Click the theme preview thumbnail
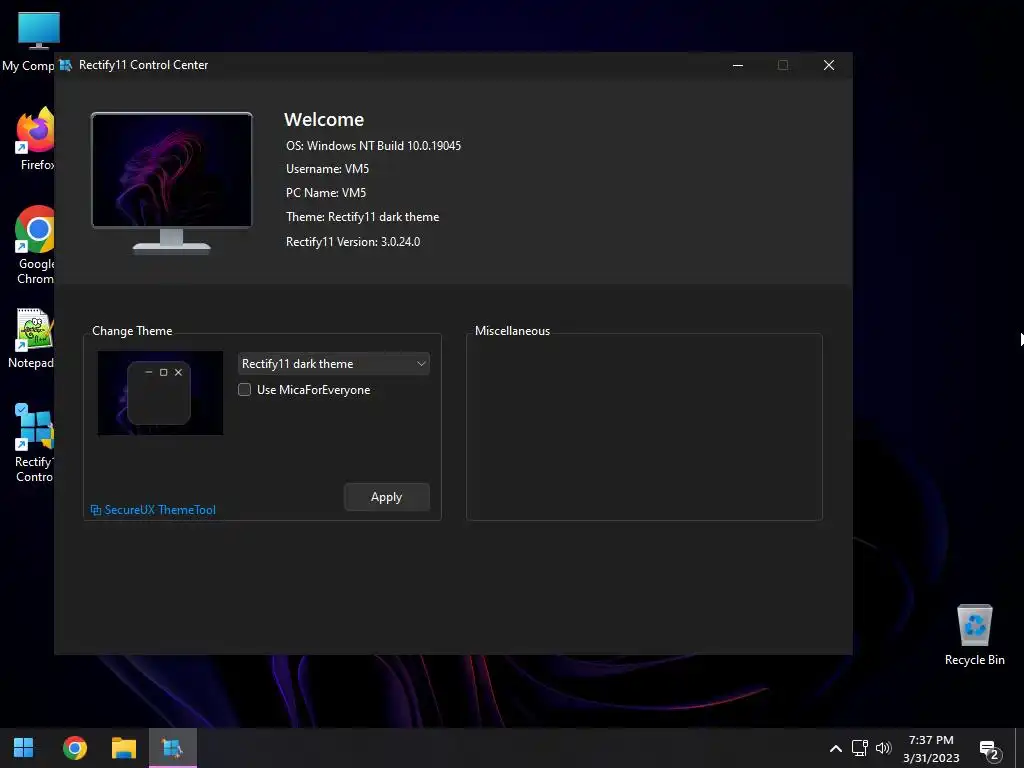1024x768 pixels. 160,393
